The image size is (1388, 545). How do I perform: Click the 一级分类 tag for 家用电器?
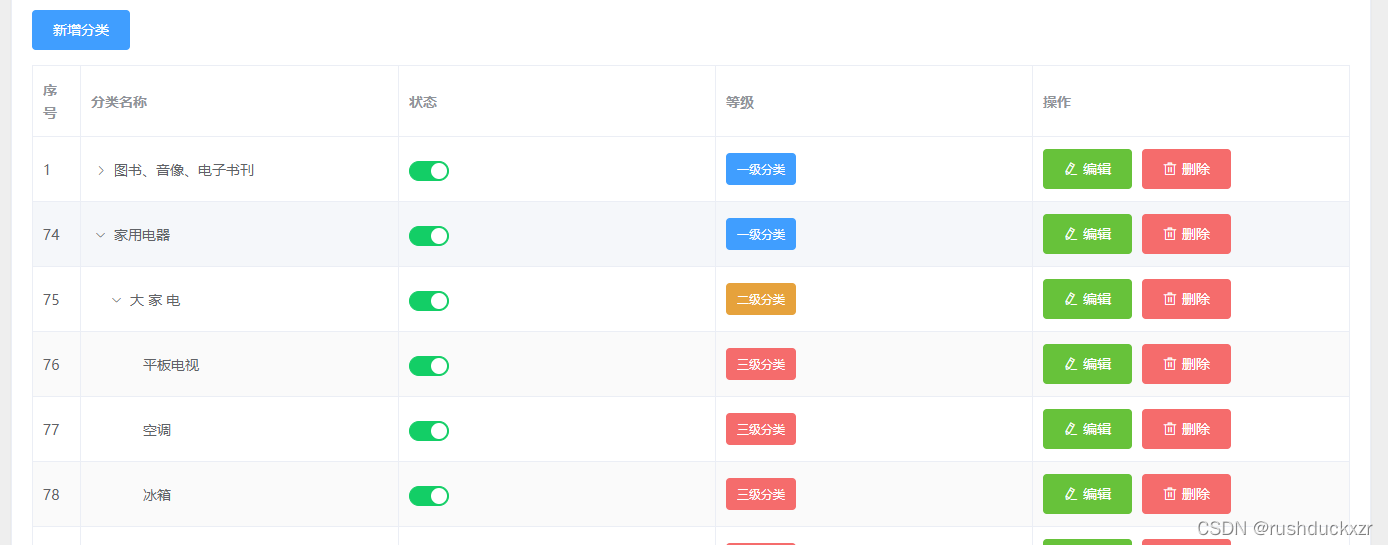tap(761, 234)
